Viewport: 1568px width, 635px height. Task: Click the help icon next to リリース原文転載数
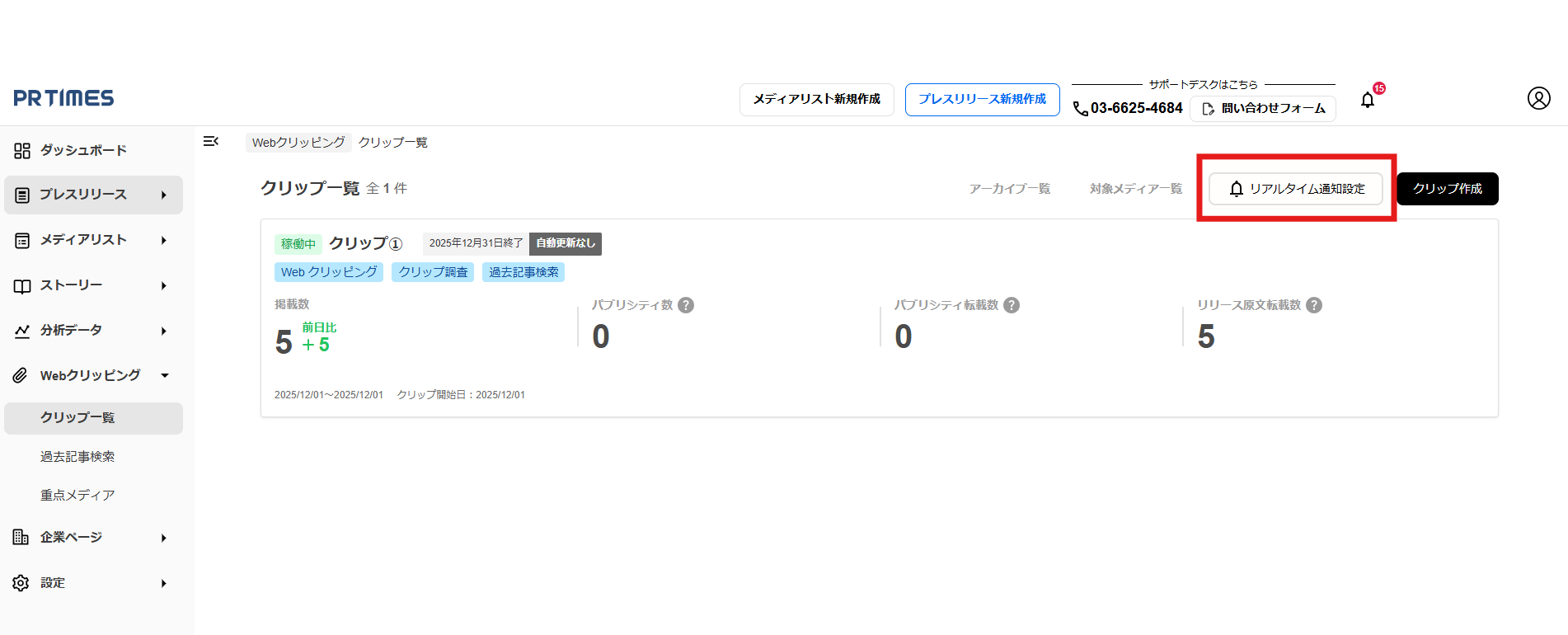(1314, 305)
